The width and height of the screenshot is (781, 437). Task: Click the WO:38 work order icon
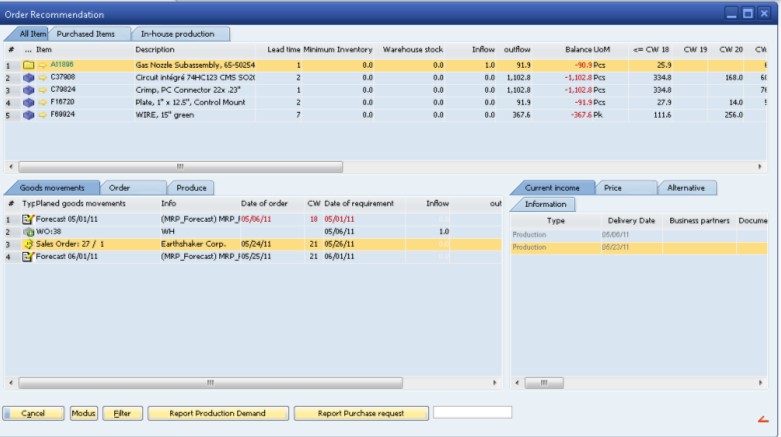coord(28,231)
